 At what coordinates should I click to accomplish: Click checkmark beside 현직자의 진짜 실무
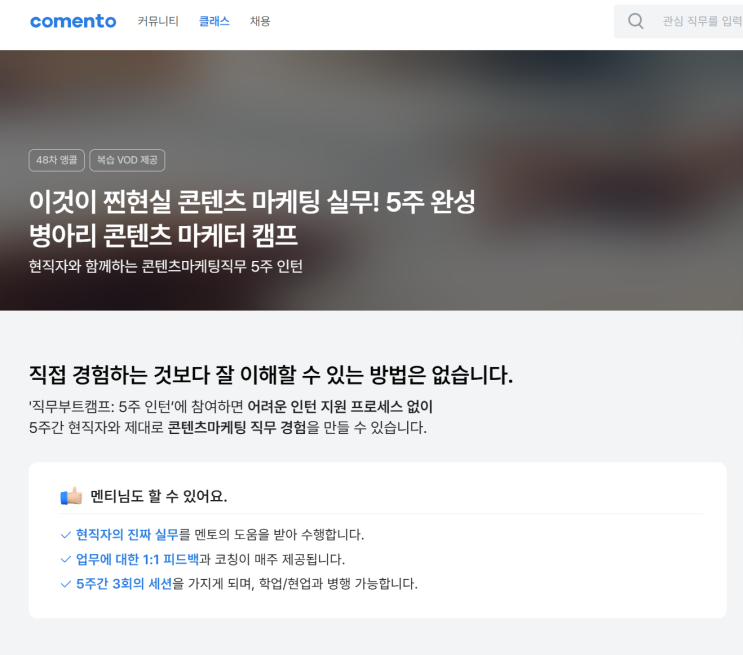tap(66, 535)
